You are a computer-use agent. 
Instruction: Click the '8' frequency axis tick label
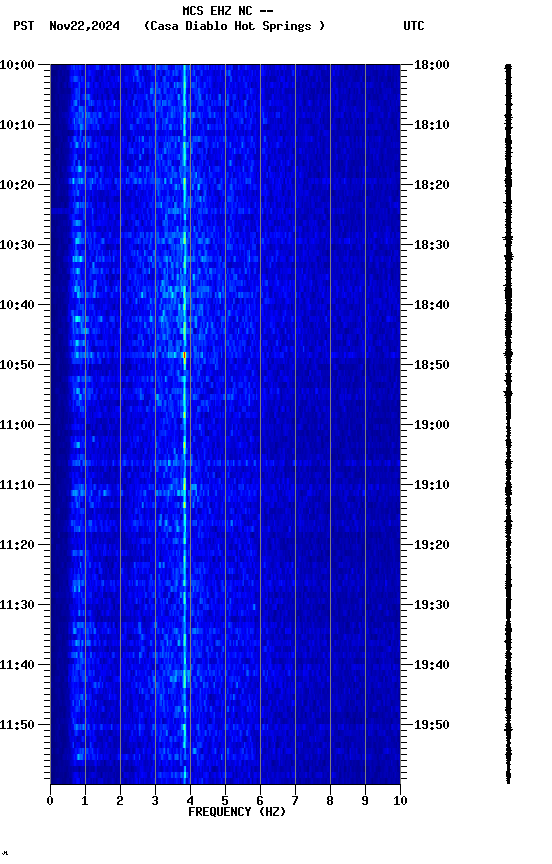coord(330,801)
